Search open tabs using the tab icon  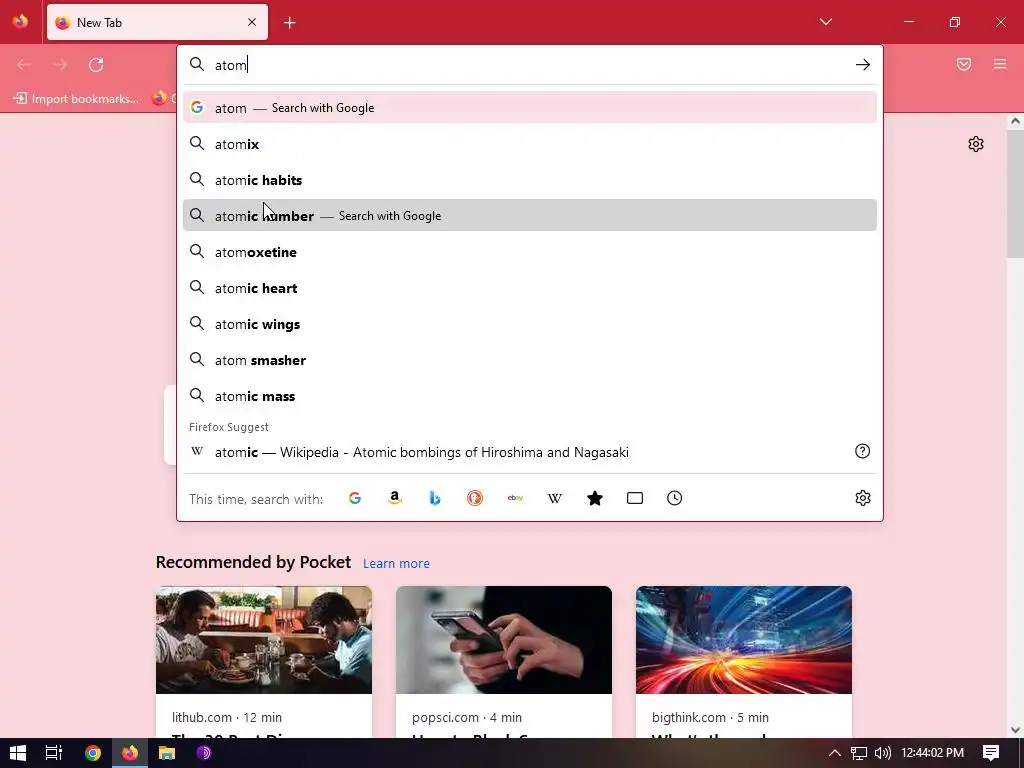pyautogui.click(x=635, y=498)
